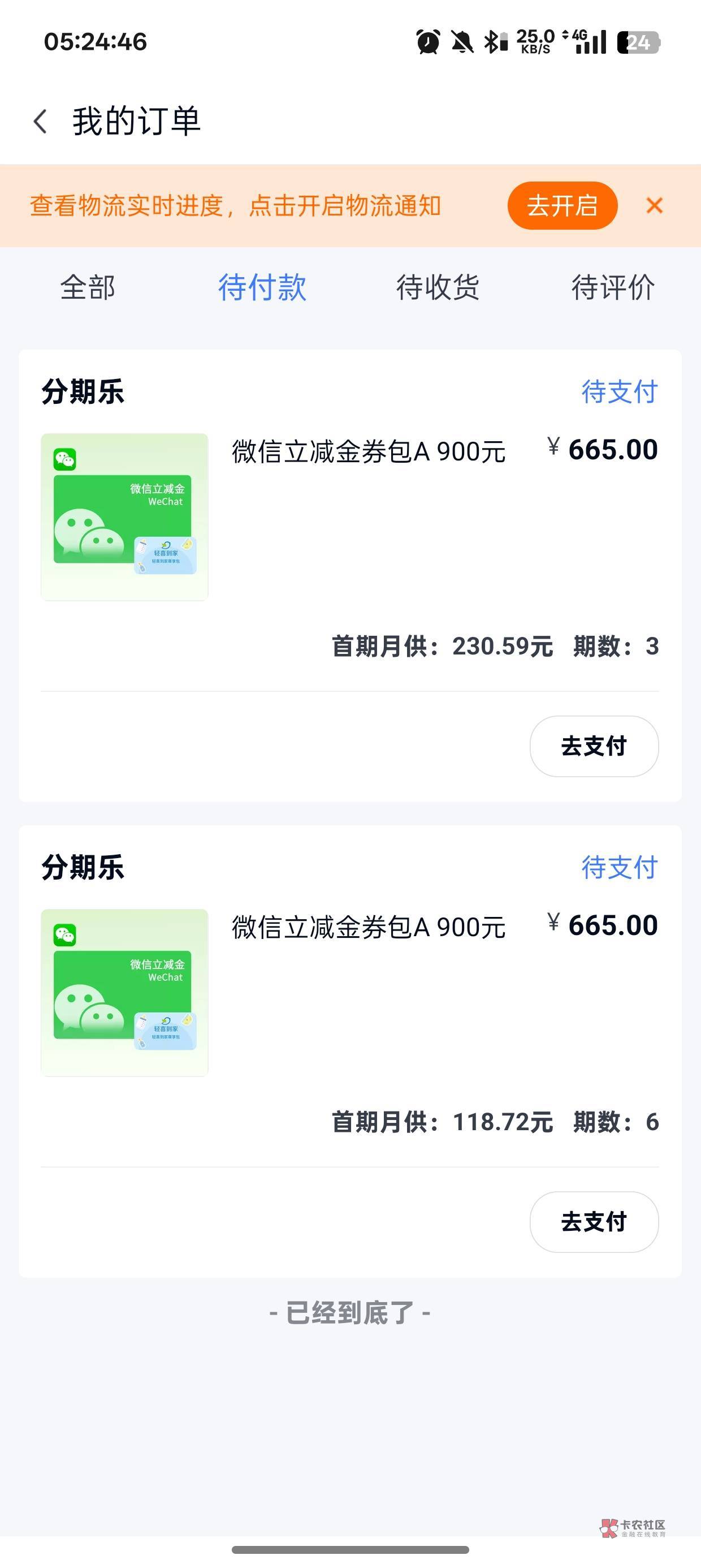Go to the 待评价 tab

[x=613, y=287]
